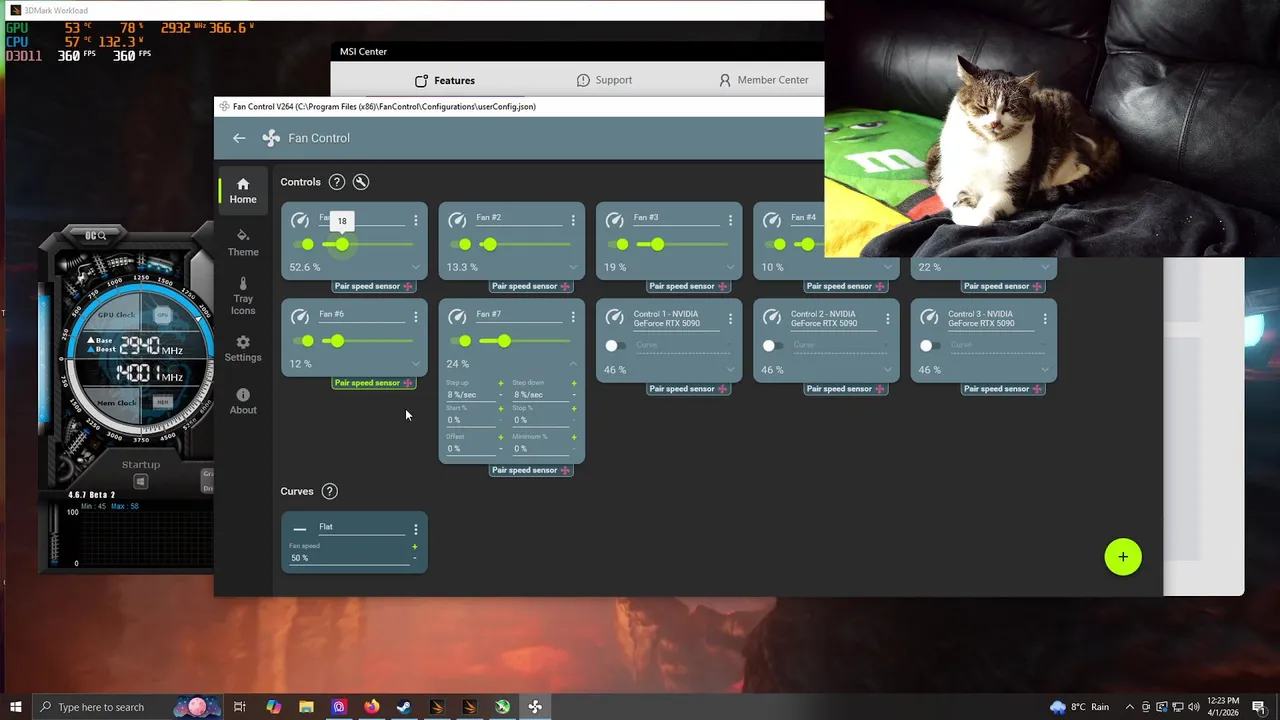This screenshot has height=720, width=1280.
Task: Click Pair speed sensor under Fan #7
Action: pos(531,470)
